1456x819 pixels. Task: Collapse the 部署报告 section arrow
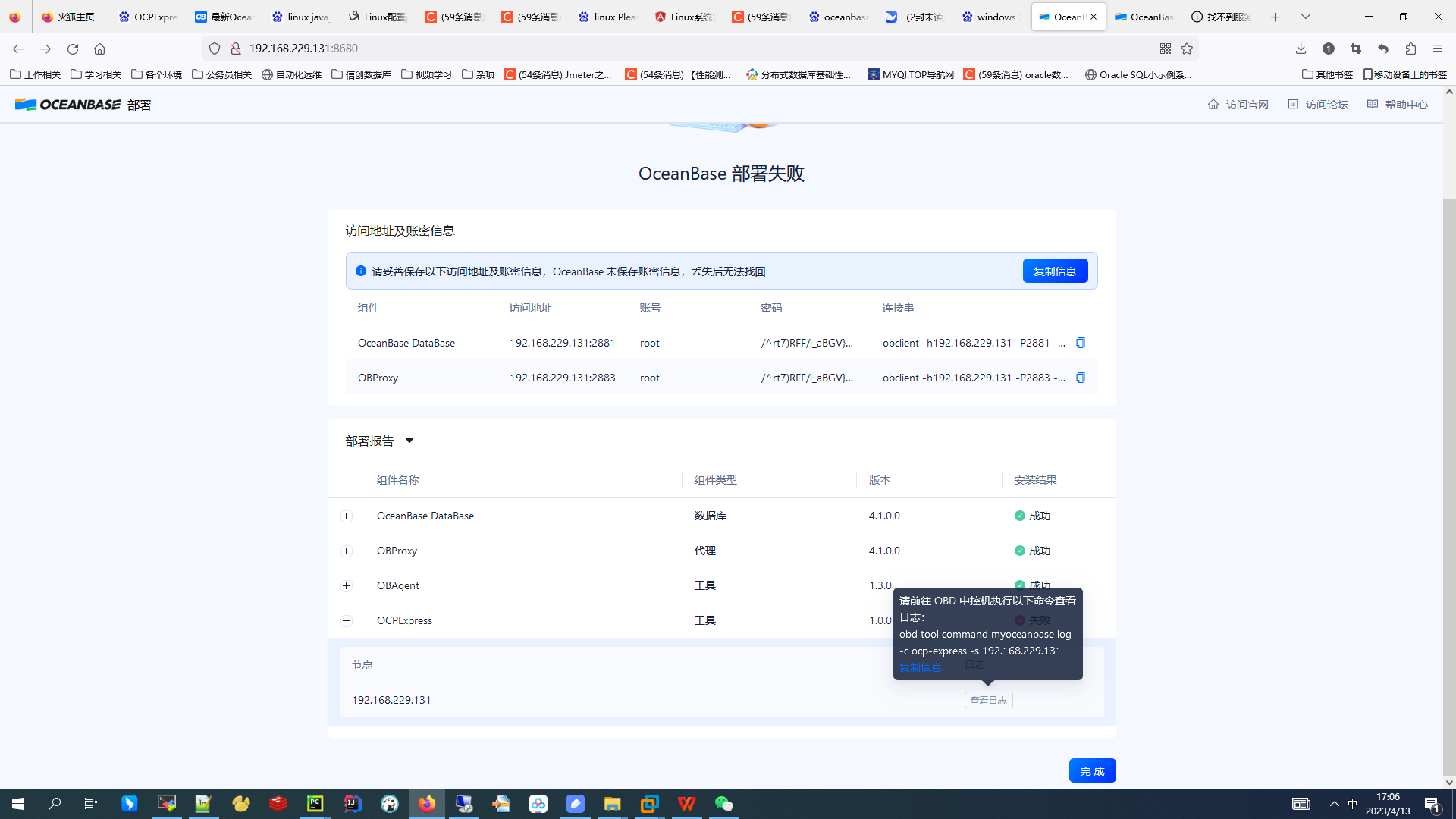tap(409, 441)
